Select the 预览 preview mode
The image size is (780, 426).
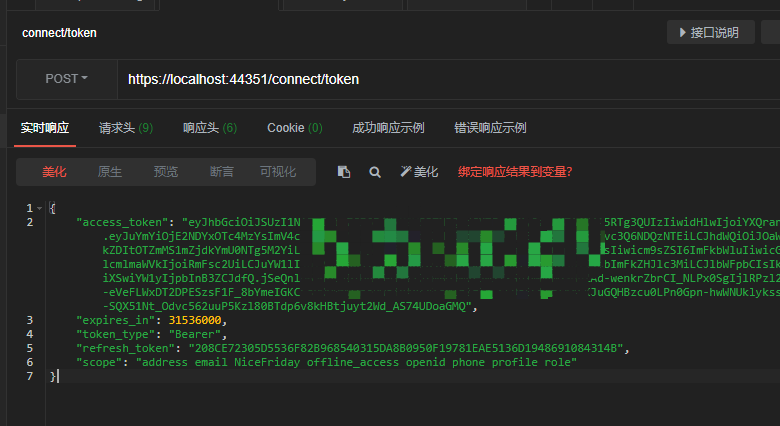point(166,172)
